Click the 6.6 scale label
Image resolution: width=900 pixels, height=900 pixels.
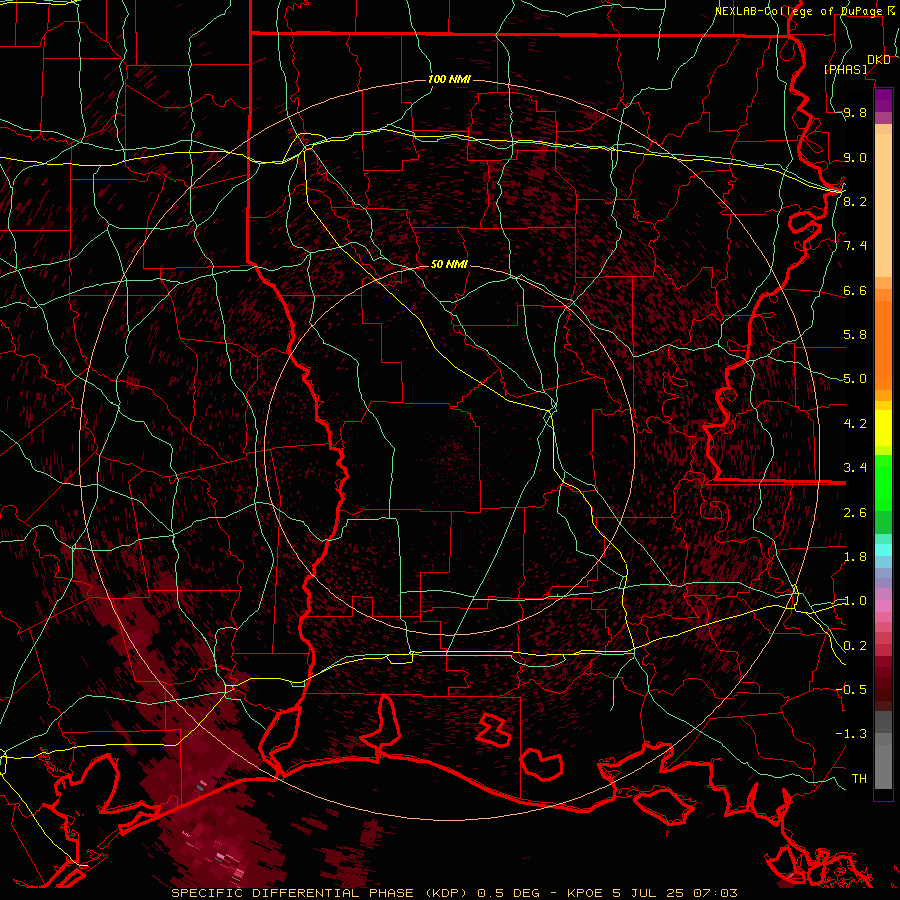pos(855,290)
